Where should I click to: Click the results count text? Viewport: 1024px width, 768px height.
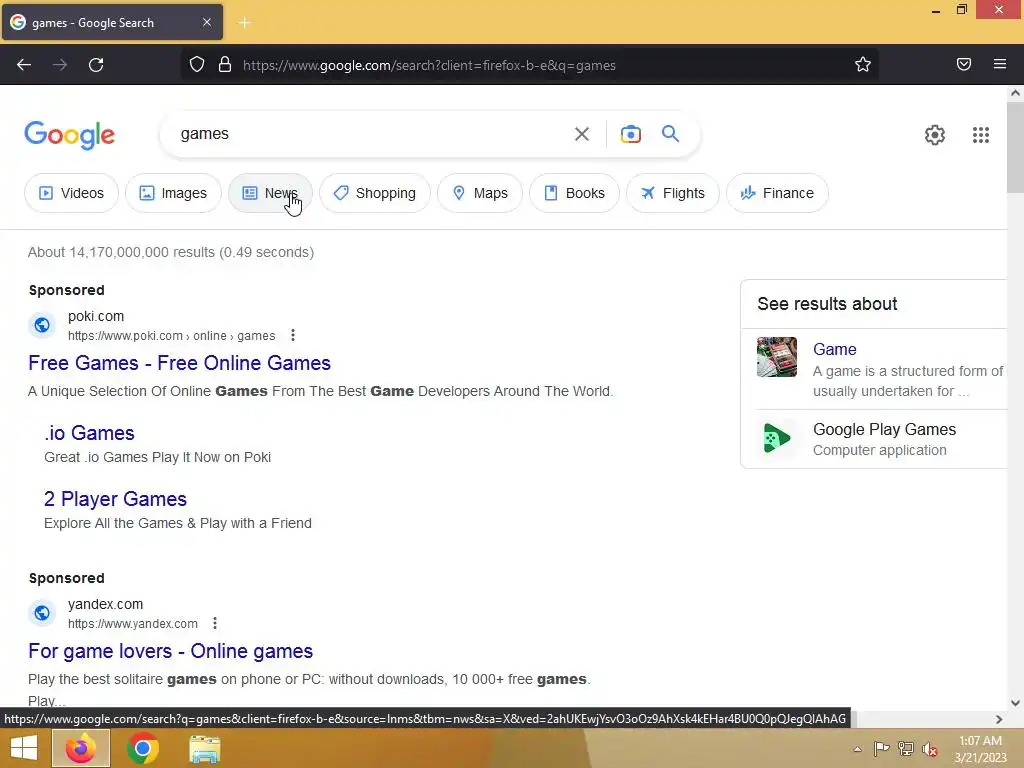170,252
